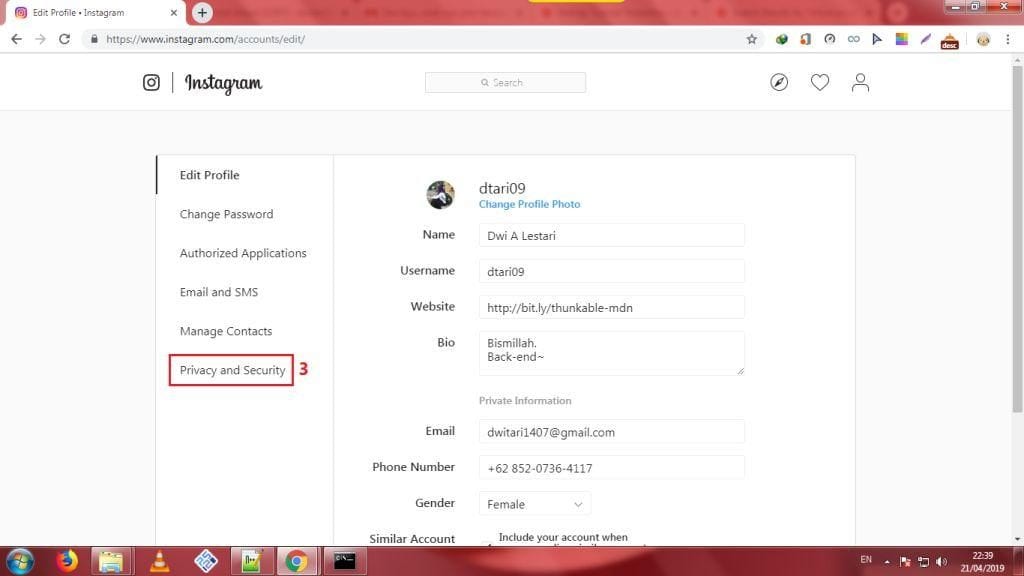The height and width of the screenshot is (576, 1024).
Task: Click the browser back arrow
Action: point(16,39)
